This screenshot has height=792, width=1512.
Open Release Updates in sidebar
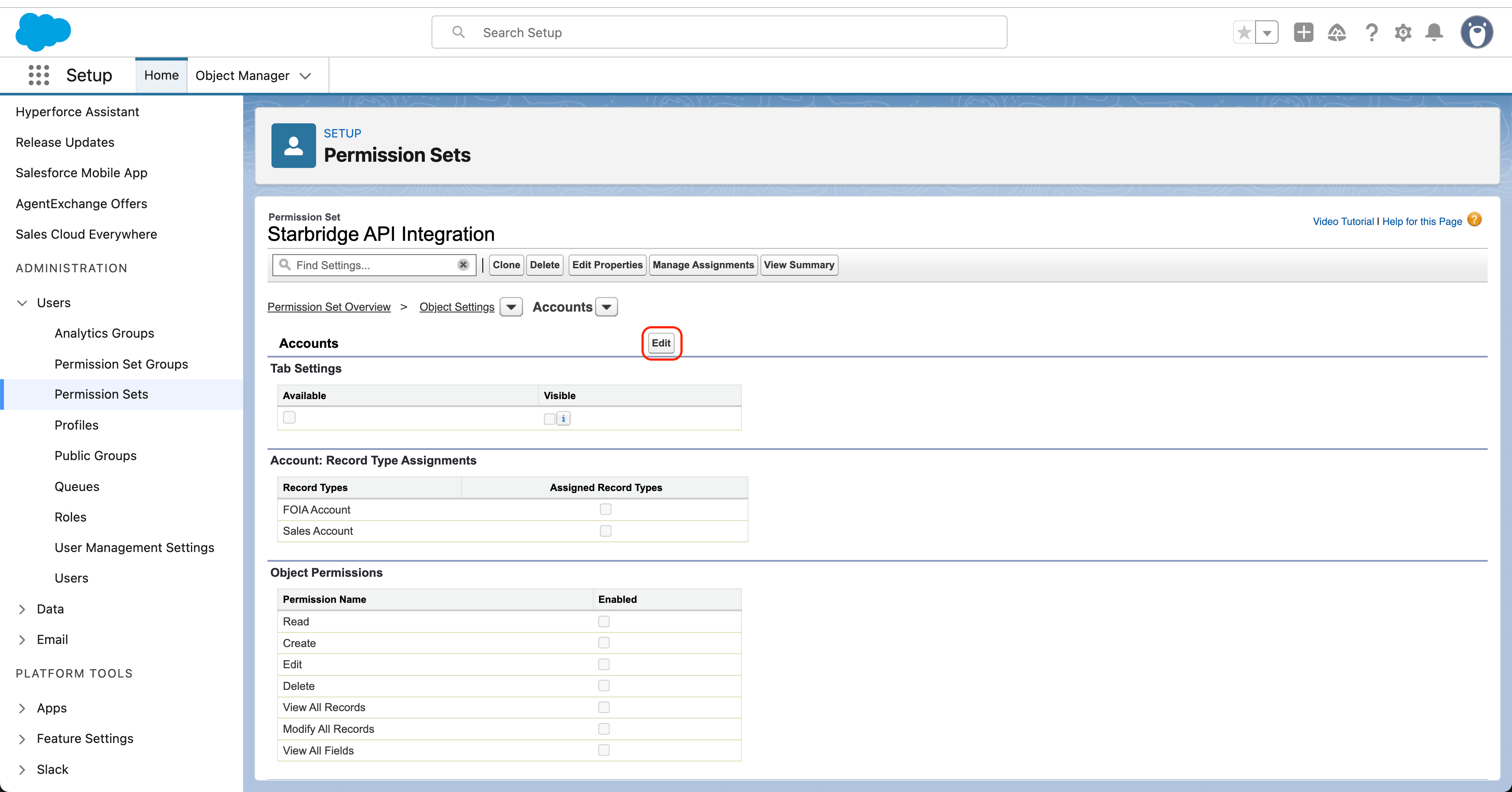click(65, 142)
